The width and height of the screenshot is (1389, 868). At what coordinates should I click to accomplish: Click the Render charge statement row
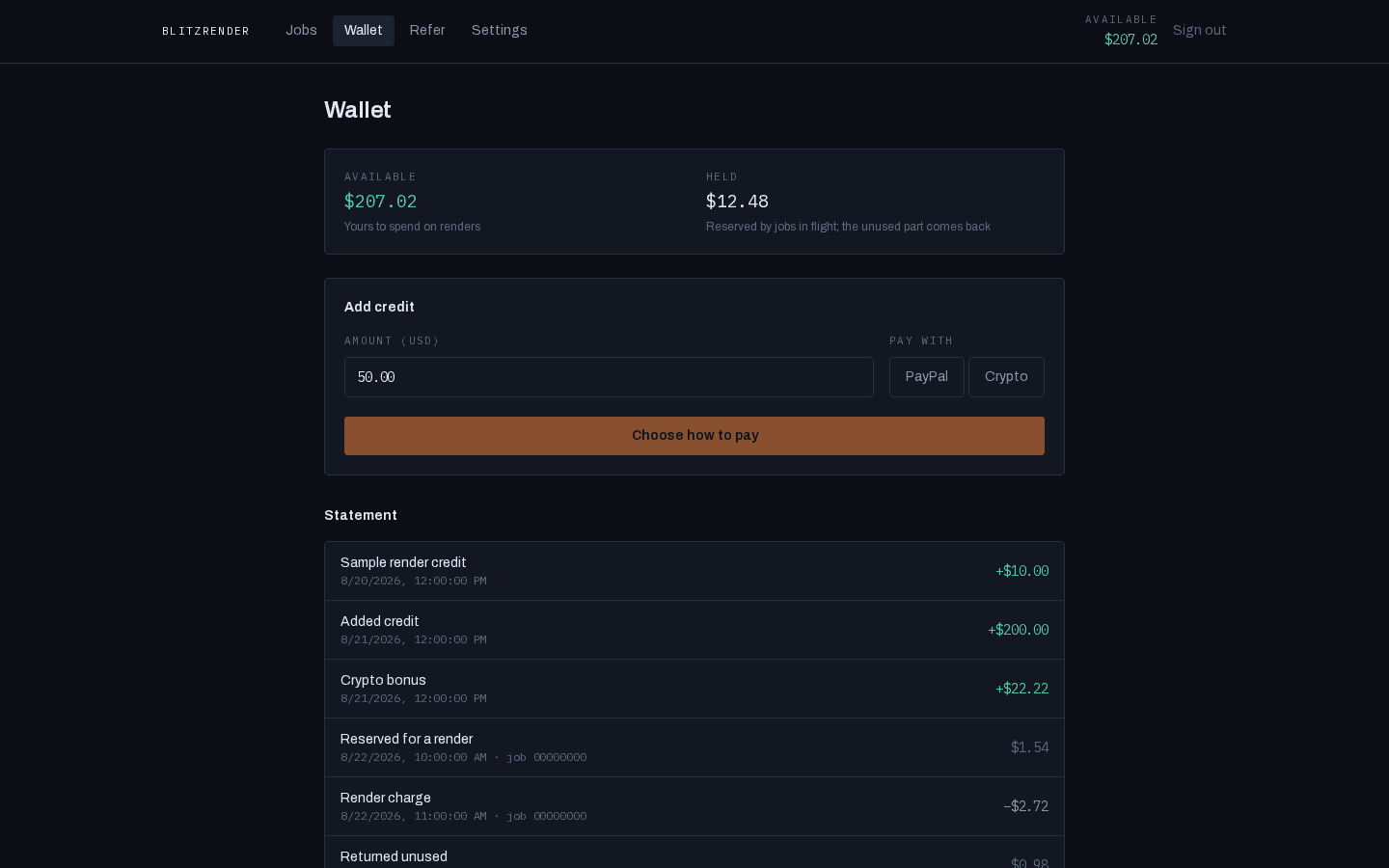click(694, 806)
